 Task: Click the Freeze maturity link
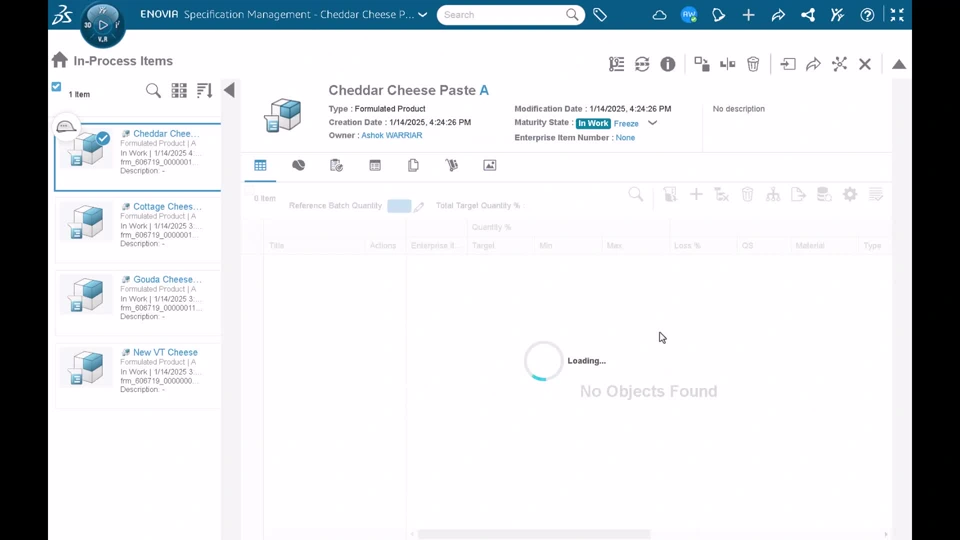click(626, 124)
